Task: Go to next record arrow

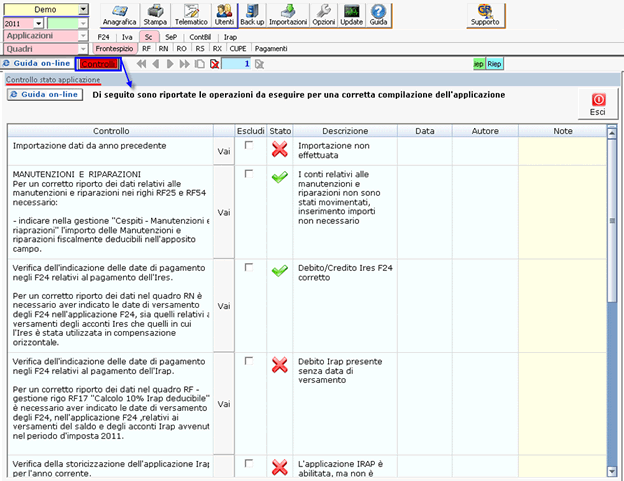Action: click(x=170, y=64)
